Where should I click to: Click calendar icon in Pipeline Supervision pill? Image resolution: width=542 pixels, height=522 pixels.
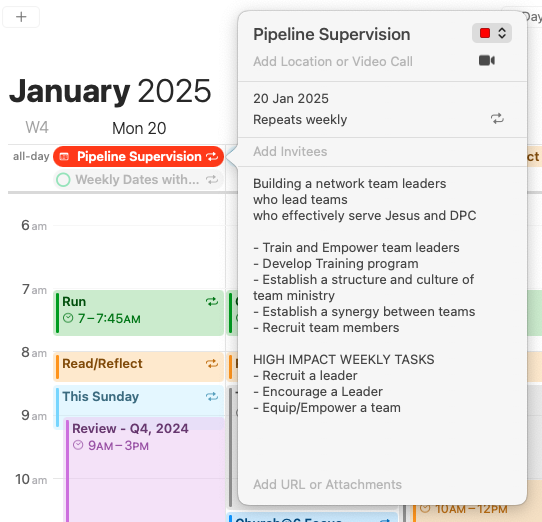[64, 157]
